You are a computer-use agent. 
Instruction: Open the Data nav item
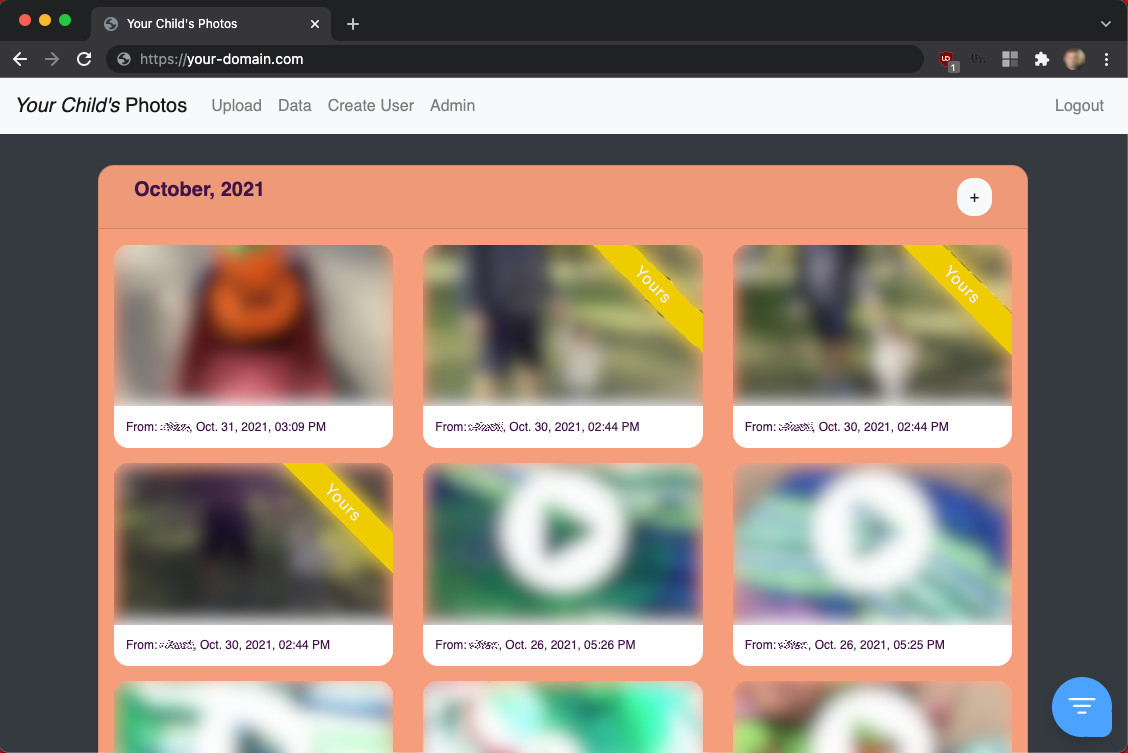pyautogui.click(x=295, y=106)
